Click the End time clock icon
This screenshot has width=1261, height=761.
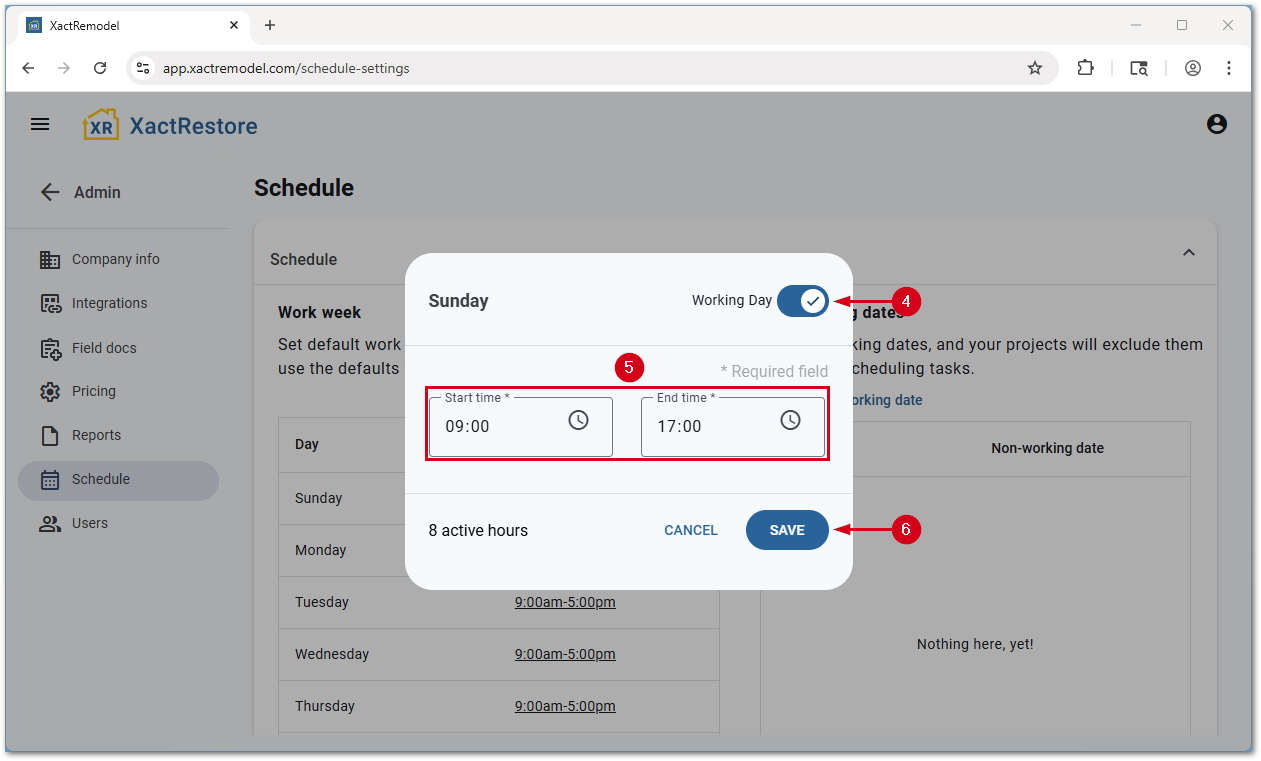[x=790, y=421]
